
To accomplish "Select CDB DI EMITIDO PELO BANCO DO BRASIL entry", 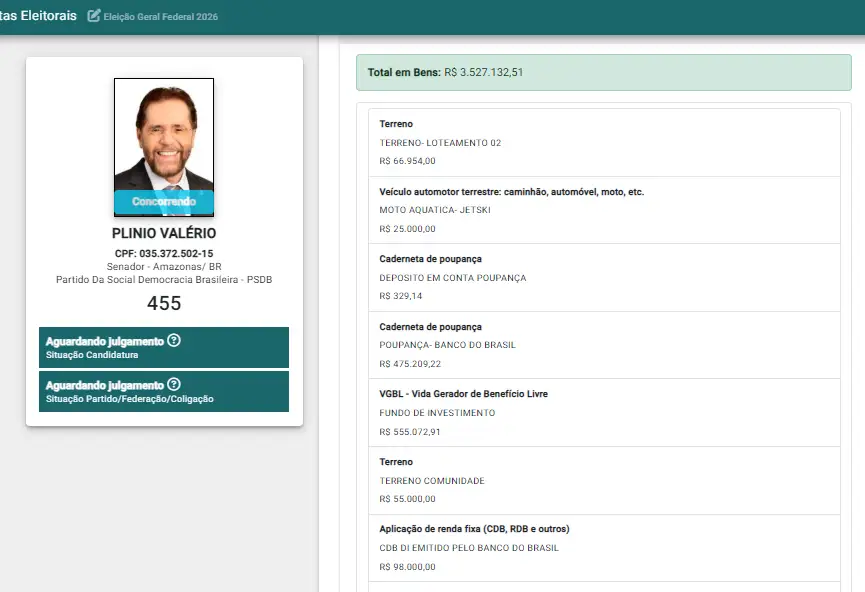I will point(469,548).
